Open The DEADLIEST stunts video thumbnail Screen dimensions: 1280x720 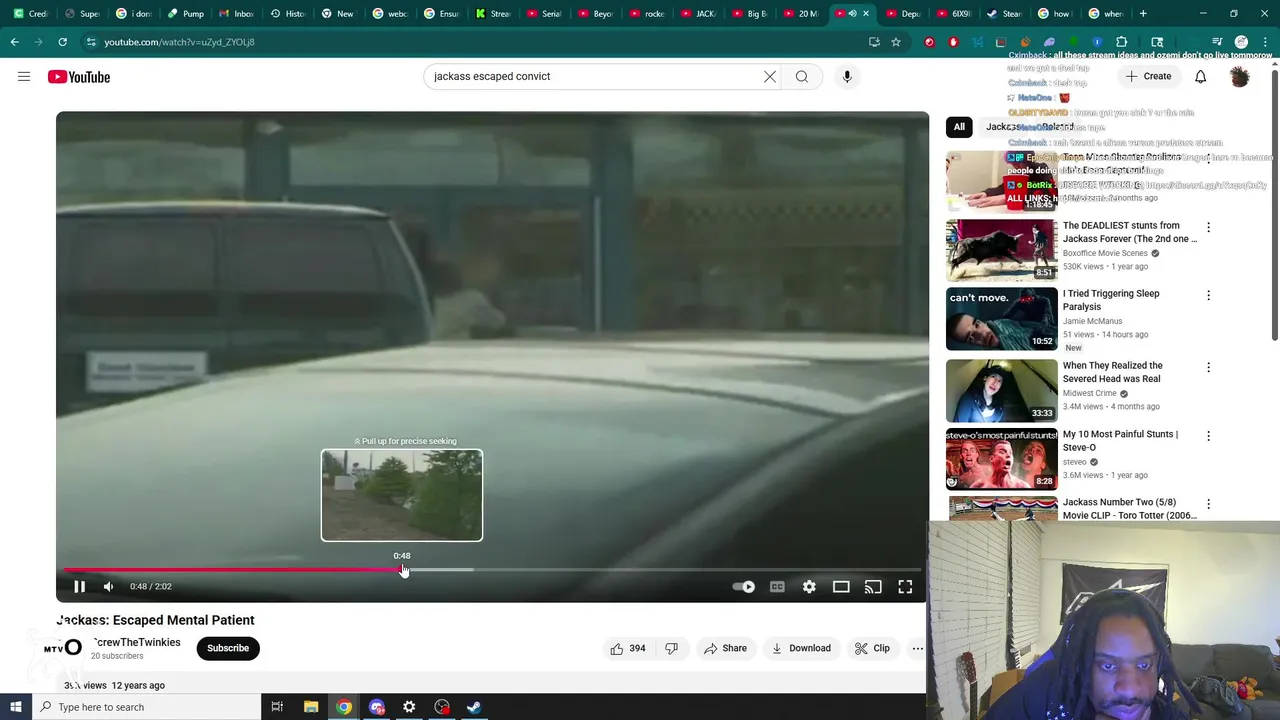tap(1001, 250)
